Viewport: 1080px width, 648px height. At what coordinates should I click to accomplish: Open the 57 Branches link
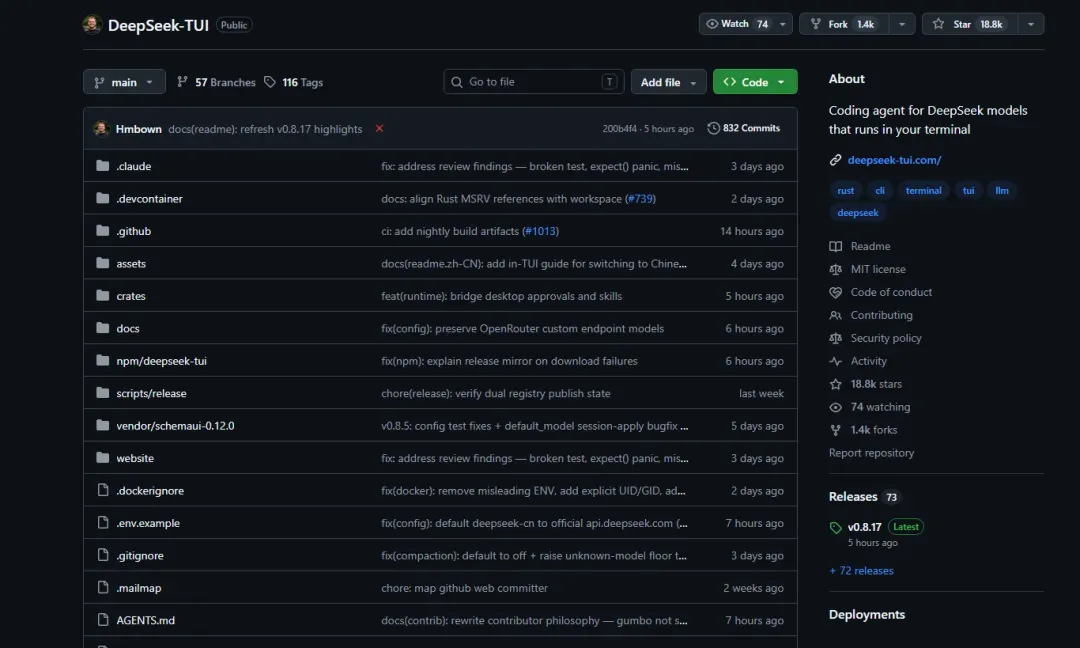pyautogui.click(x=216, y=82)
